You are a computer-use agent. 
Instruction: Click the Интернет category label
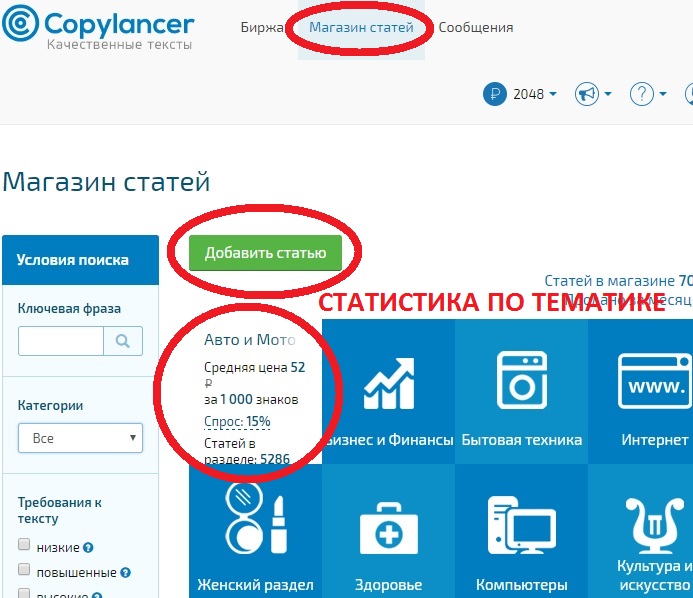[x=655, y=440]
